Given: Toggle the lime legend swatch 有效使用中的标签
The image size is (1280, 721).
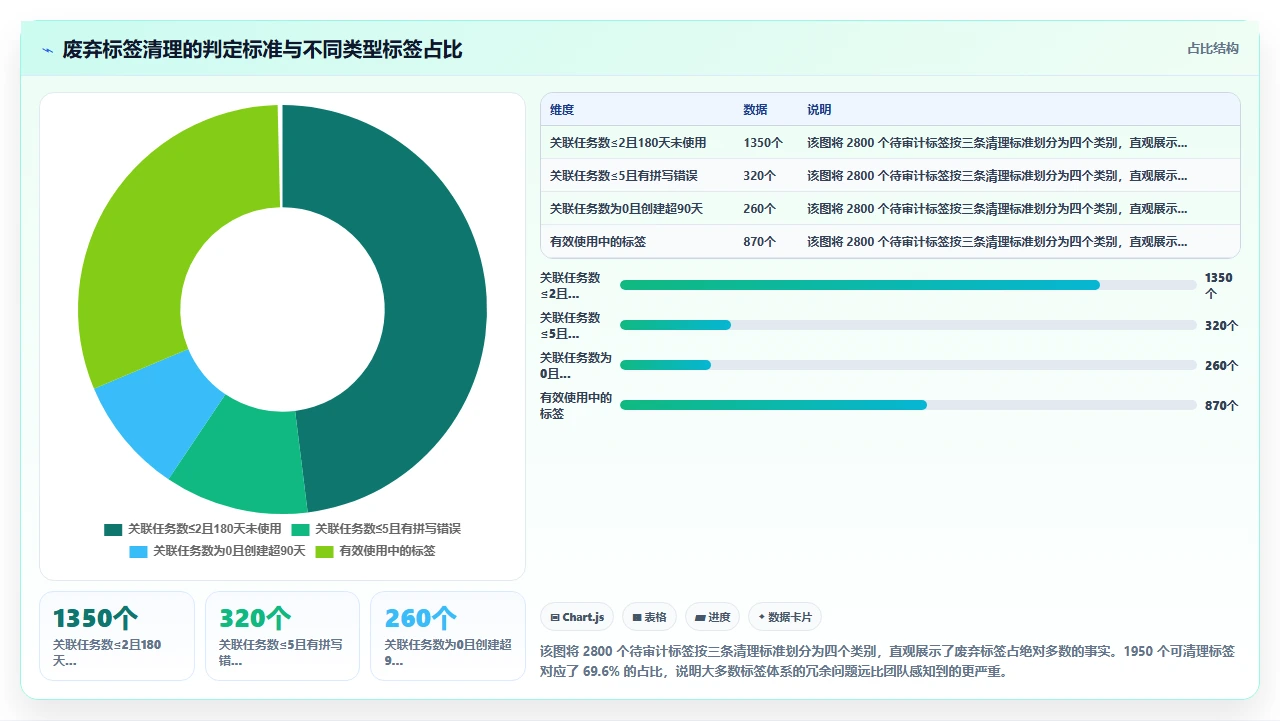Looking at the screenshot, I should (x=324, y=551).
